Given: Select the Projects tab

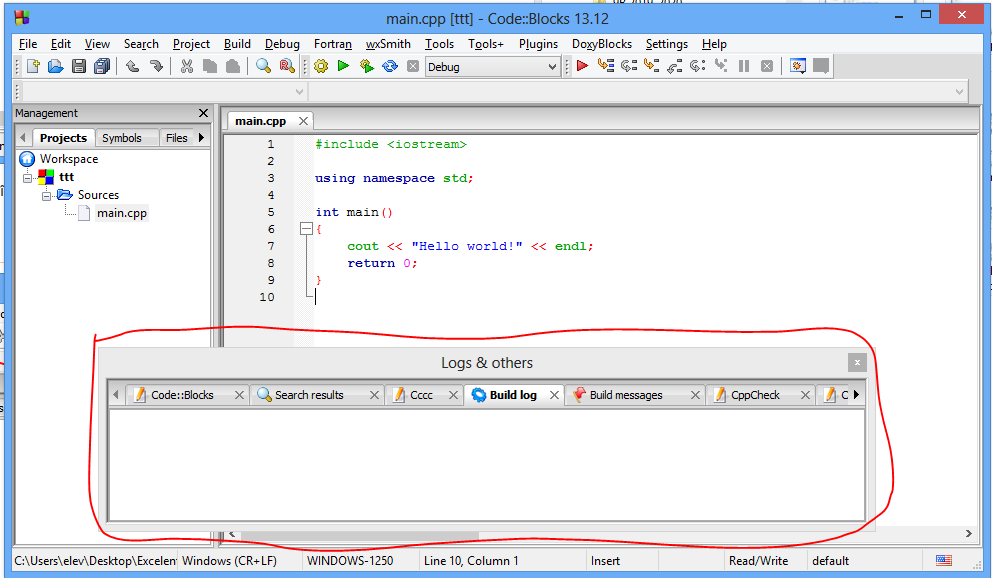Looking at the screenshot, I should [x=63, y=138].
